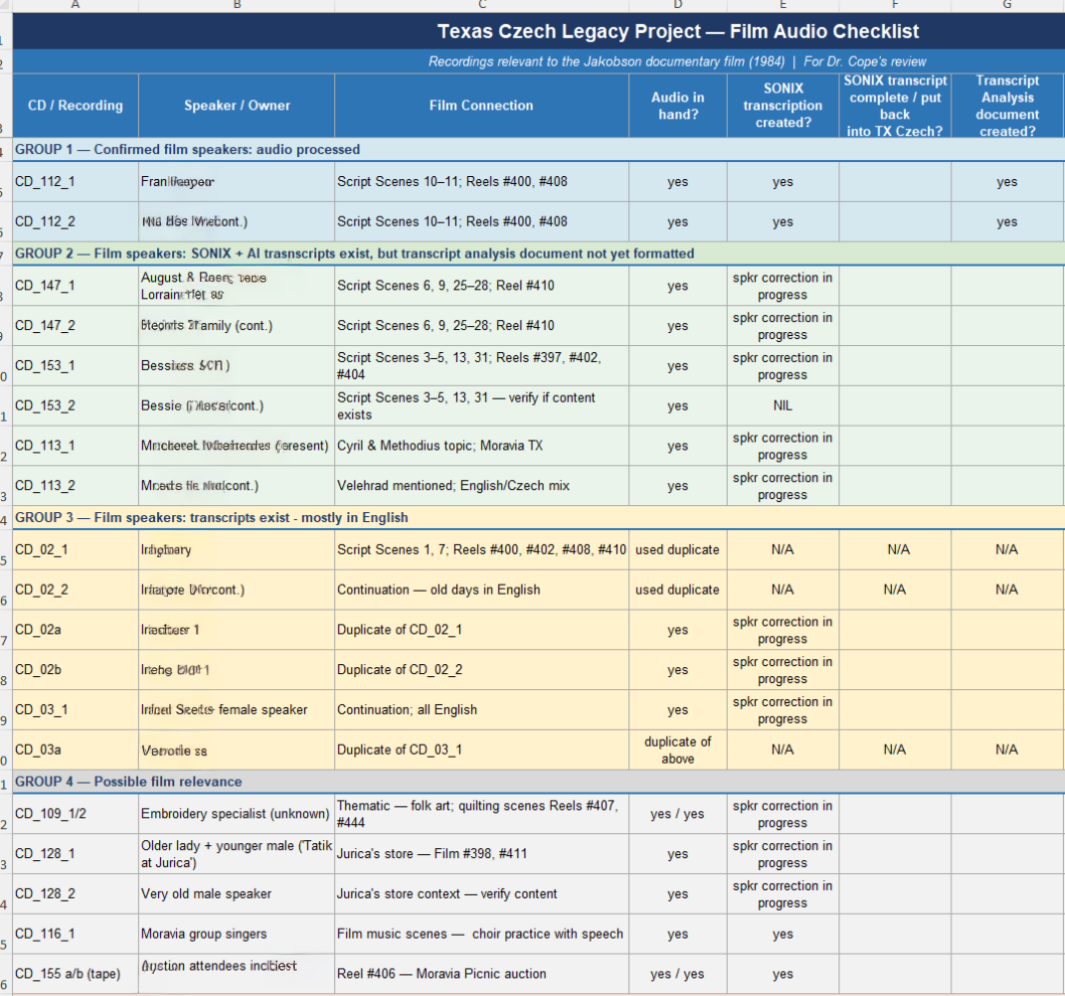The width and height of the screenshot is (1065, 996).
Task: Click 'Script Scenes 1, 7; Reels #400' cell
Action: point(482,550)
